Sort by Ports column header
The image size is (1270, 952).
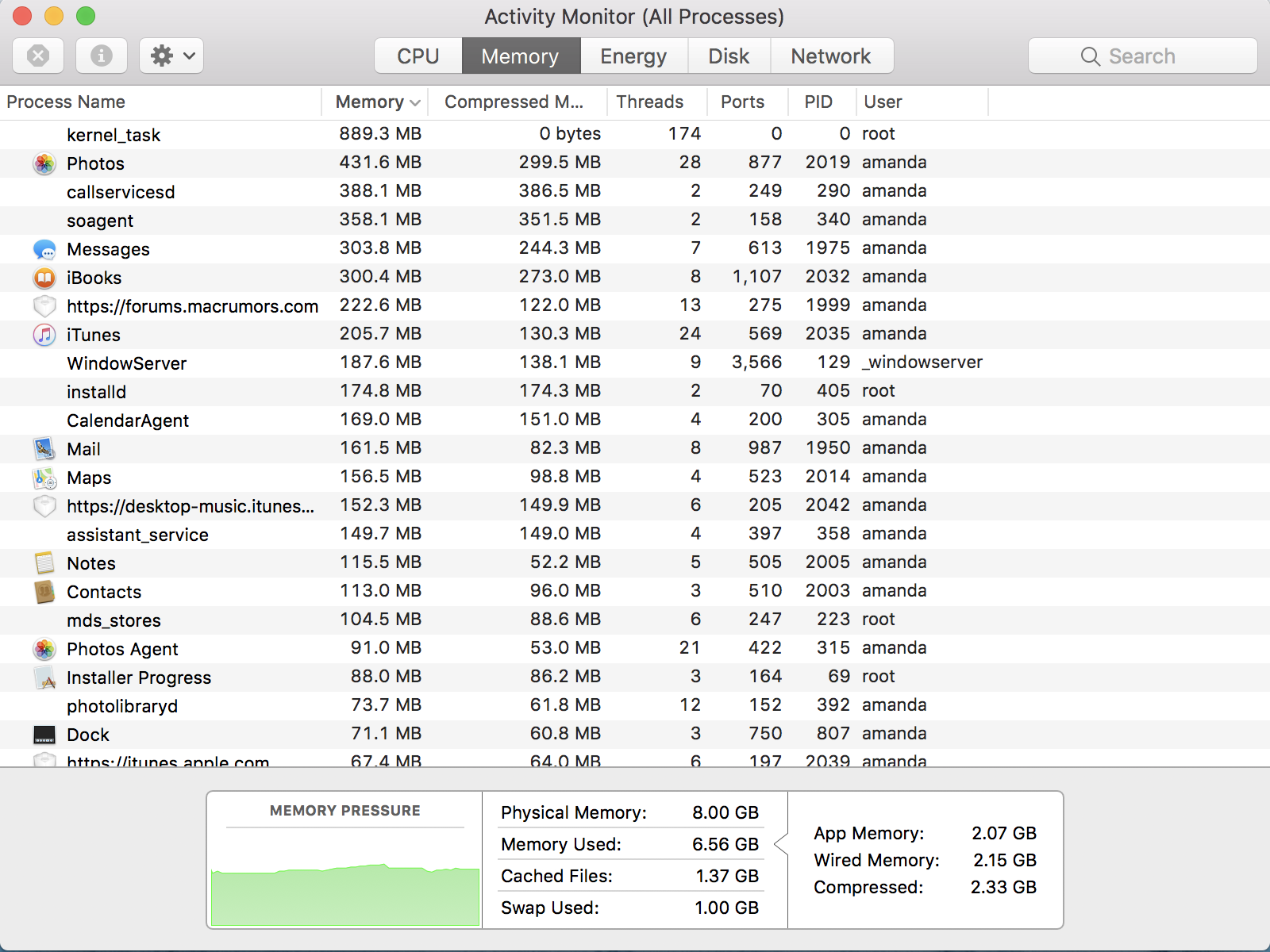(748, 102)
